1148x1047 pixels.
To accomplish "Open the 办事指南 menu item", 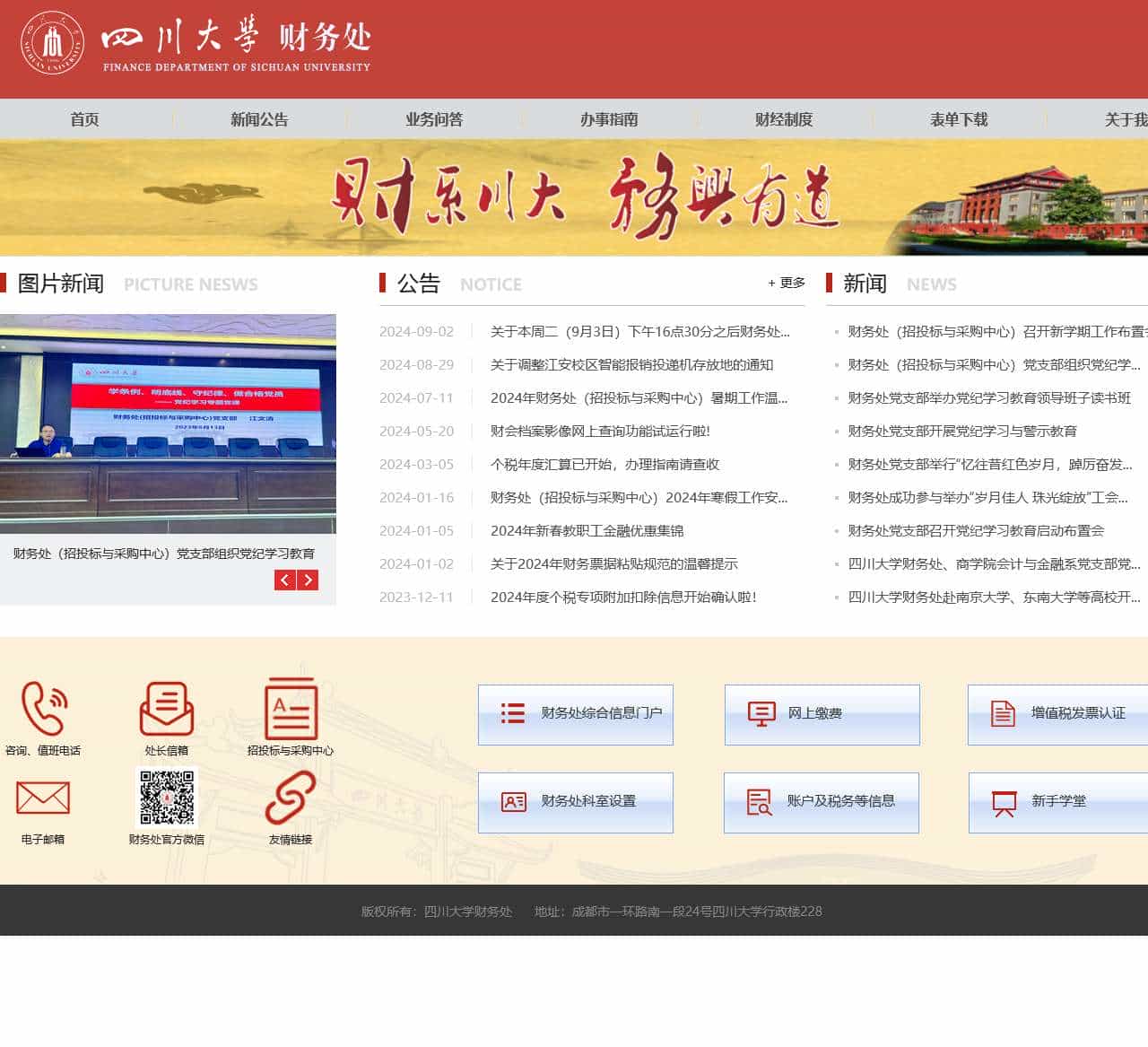I will point(609,119).
